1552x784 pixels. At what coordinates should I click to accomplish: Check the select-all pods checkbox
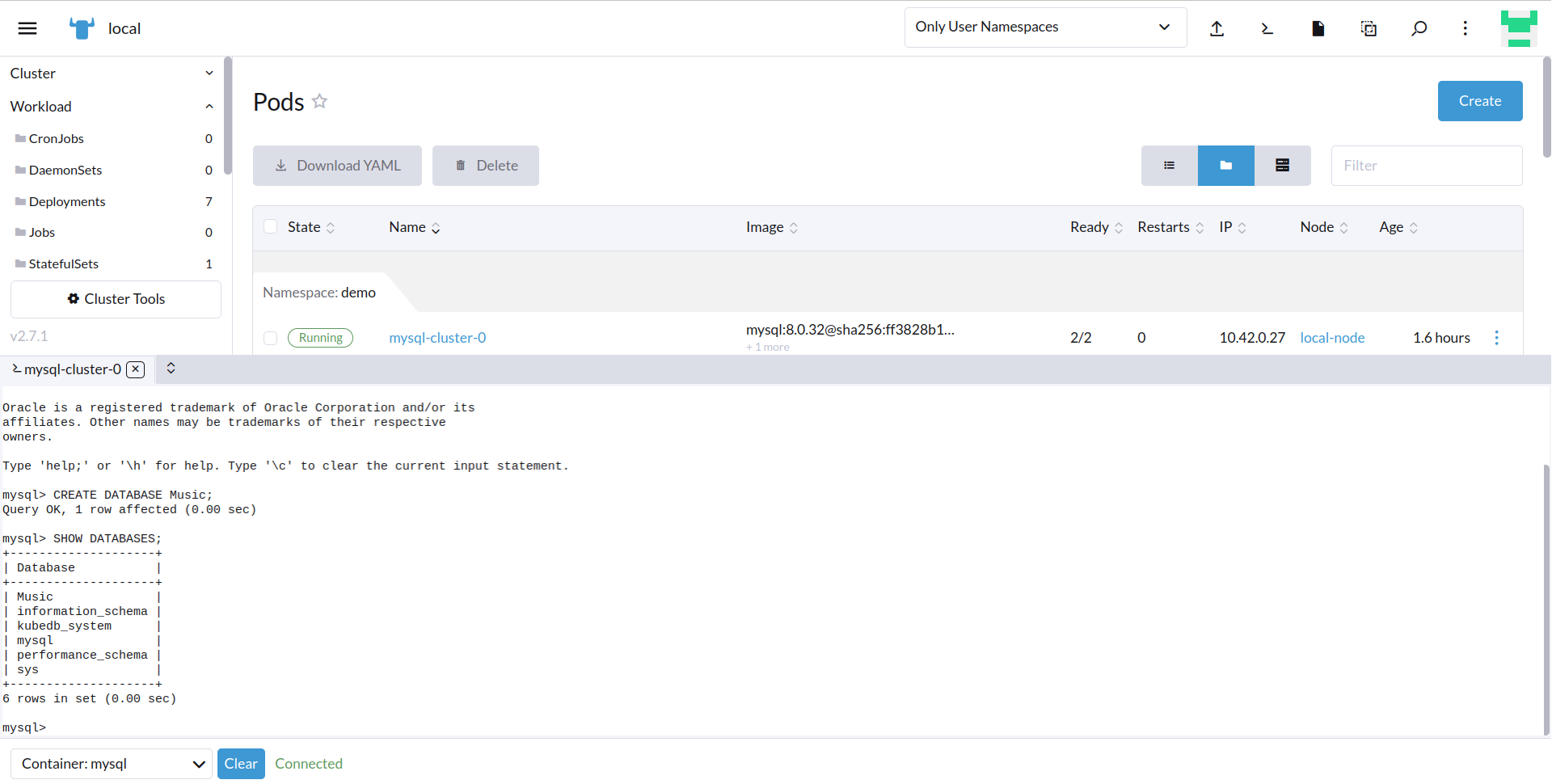271,227
